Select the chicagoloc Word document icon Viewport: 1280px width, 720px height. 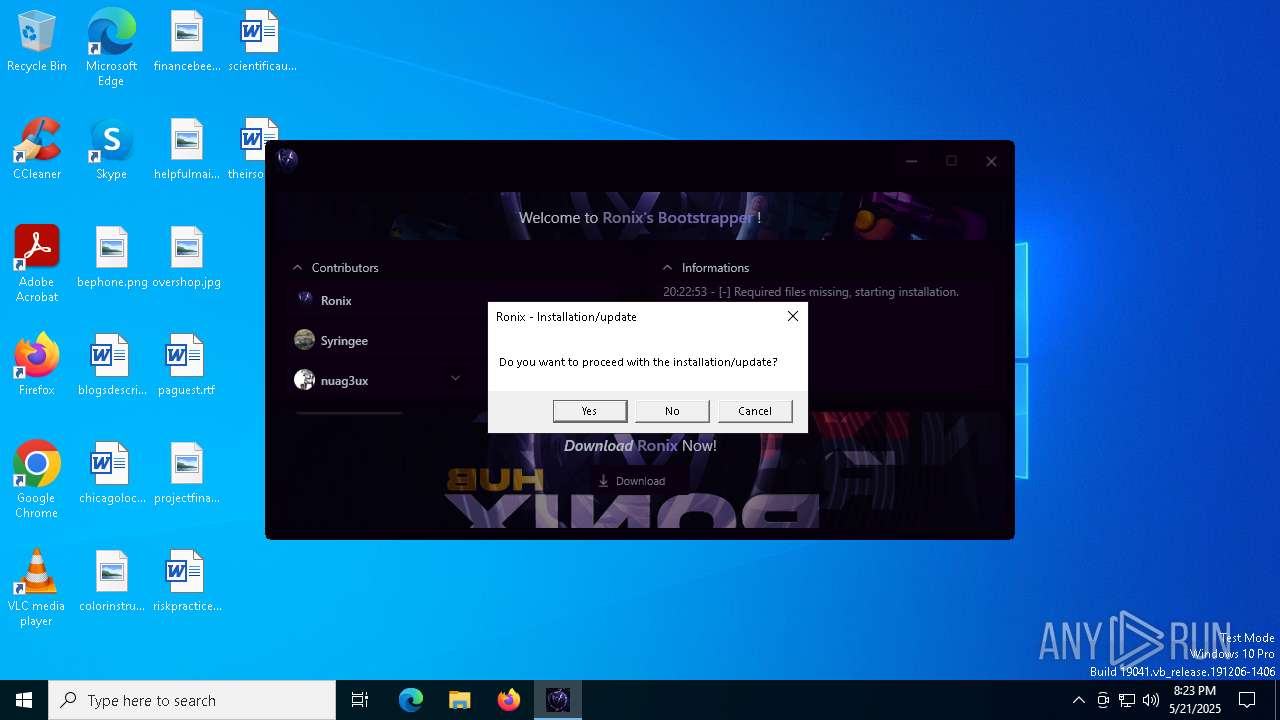pos(111,474)
